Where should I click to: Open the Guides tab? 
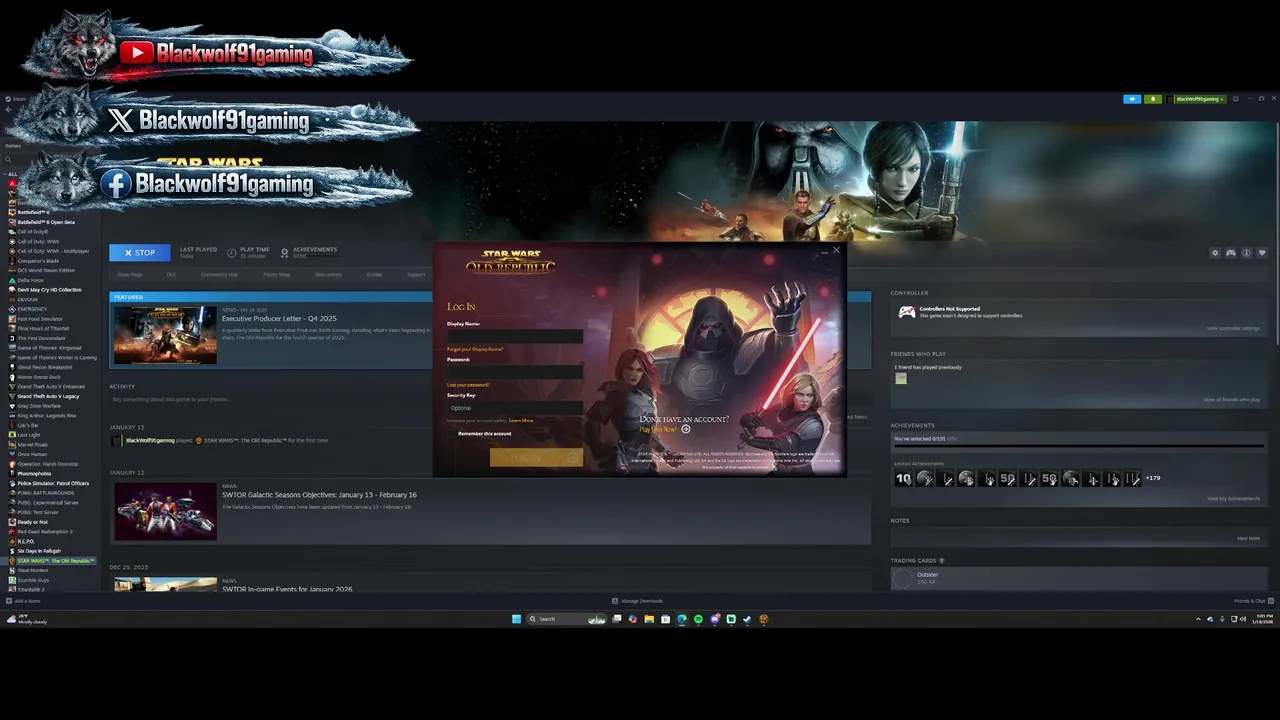pos(374,274)
